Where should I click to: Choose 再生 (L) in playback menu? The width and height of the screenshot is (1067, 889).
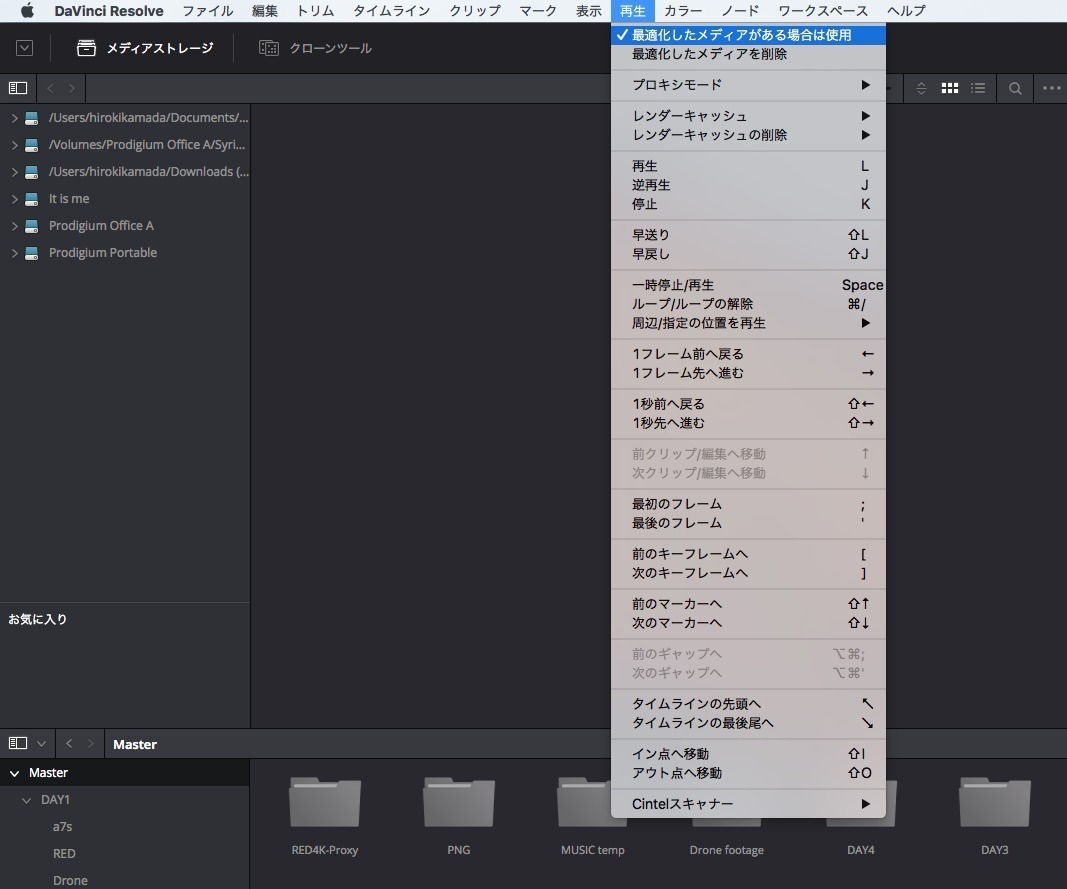pyautogui.click(x=749, y=166)
